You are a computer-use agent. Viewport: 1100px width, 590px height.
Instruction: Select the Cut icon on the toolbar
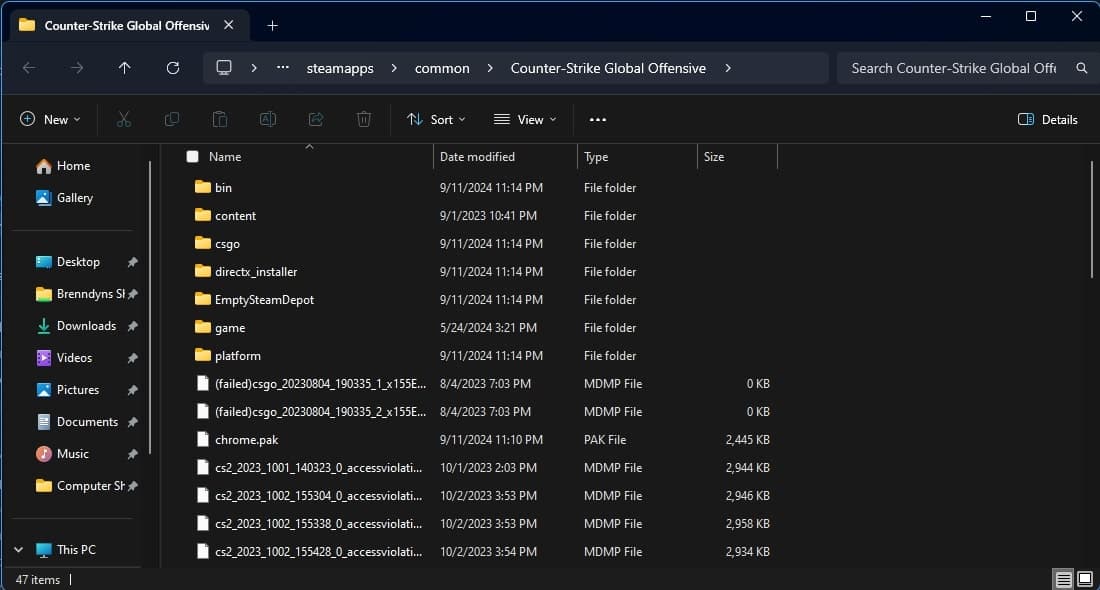(123, 119)
